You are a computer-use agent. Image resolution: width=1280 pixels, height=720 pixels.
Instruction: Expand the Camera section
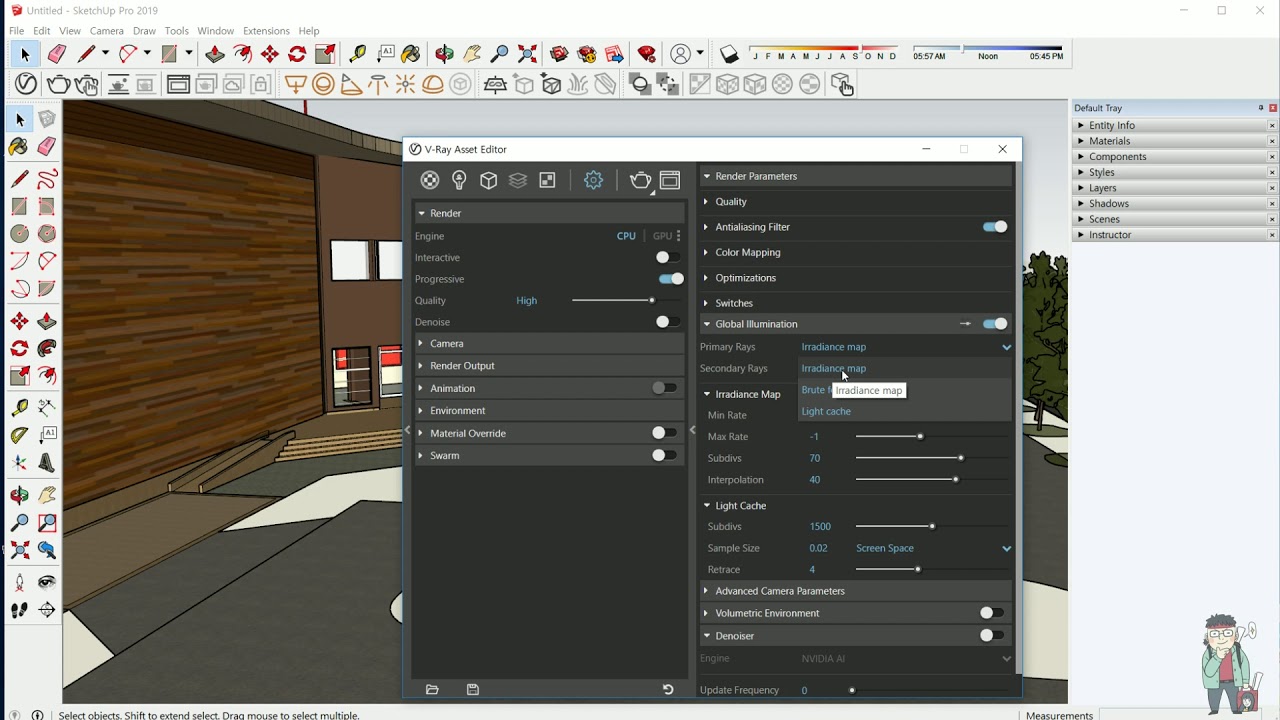coord(549,343)
